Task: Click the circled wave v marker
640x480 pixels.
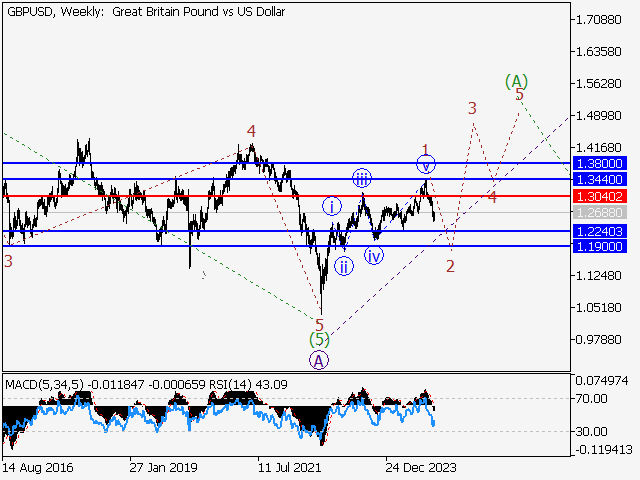Action: tap(427, 164)
